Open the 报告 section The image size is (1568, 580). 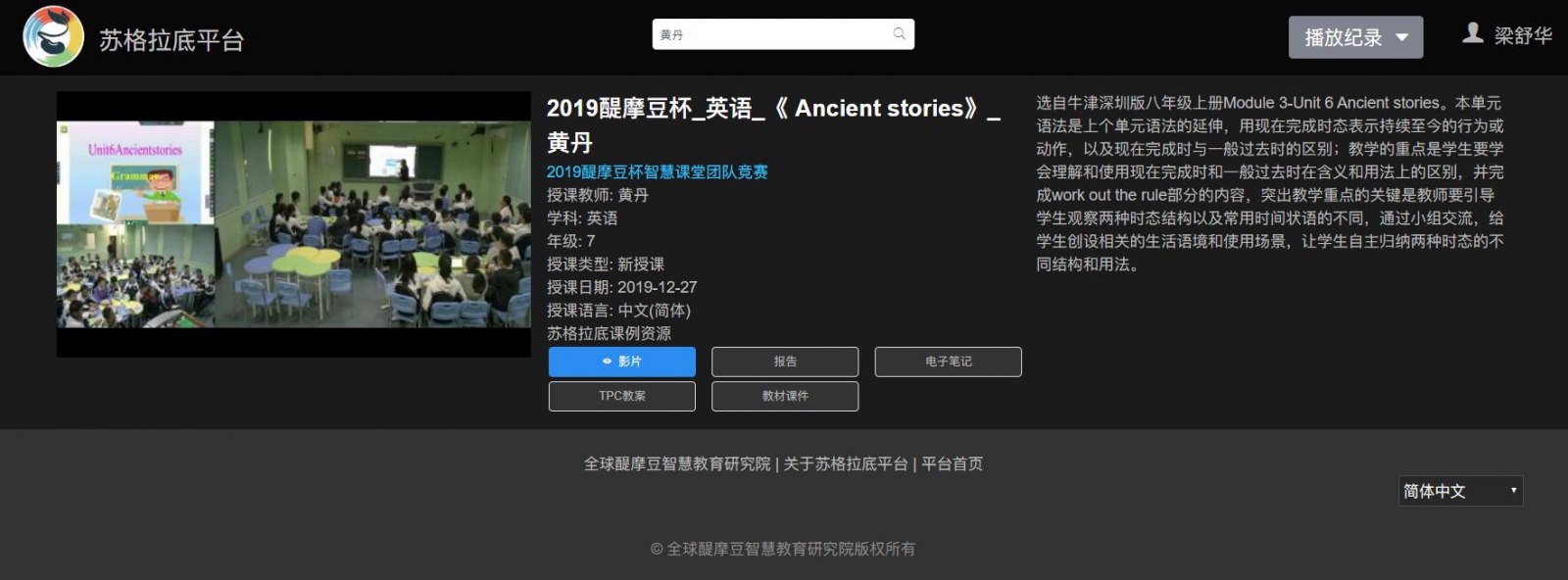785,362
